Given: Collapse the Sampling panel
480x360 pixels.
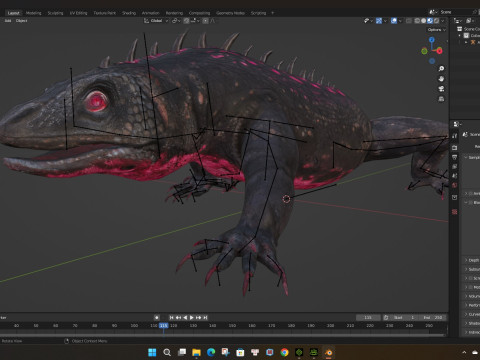Looking at the screenshot, I should [x=466, y=157].
